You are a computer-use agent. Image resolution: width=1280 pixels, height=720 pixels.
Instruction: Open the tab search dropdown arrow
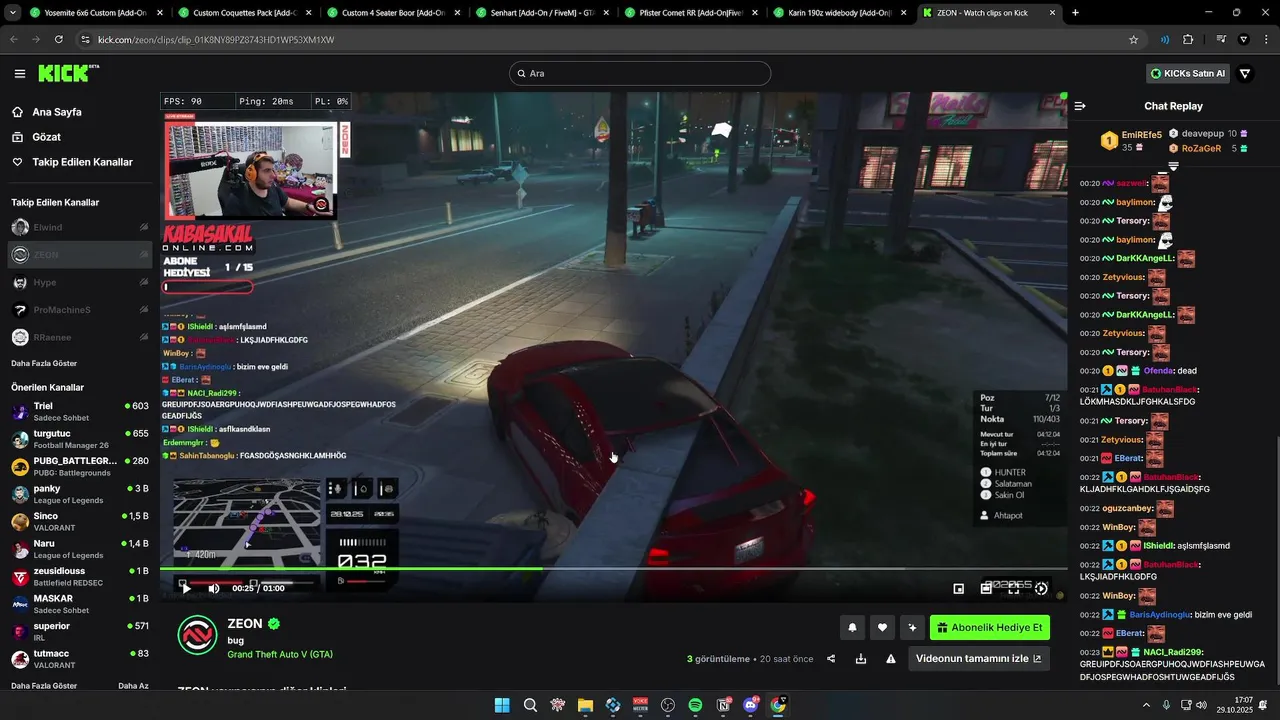click(13, 13)
